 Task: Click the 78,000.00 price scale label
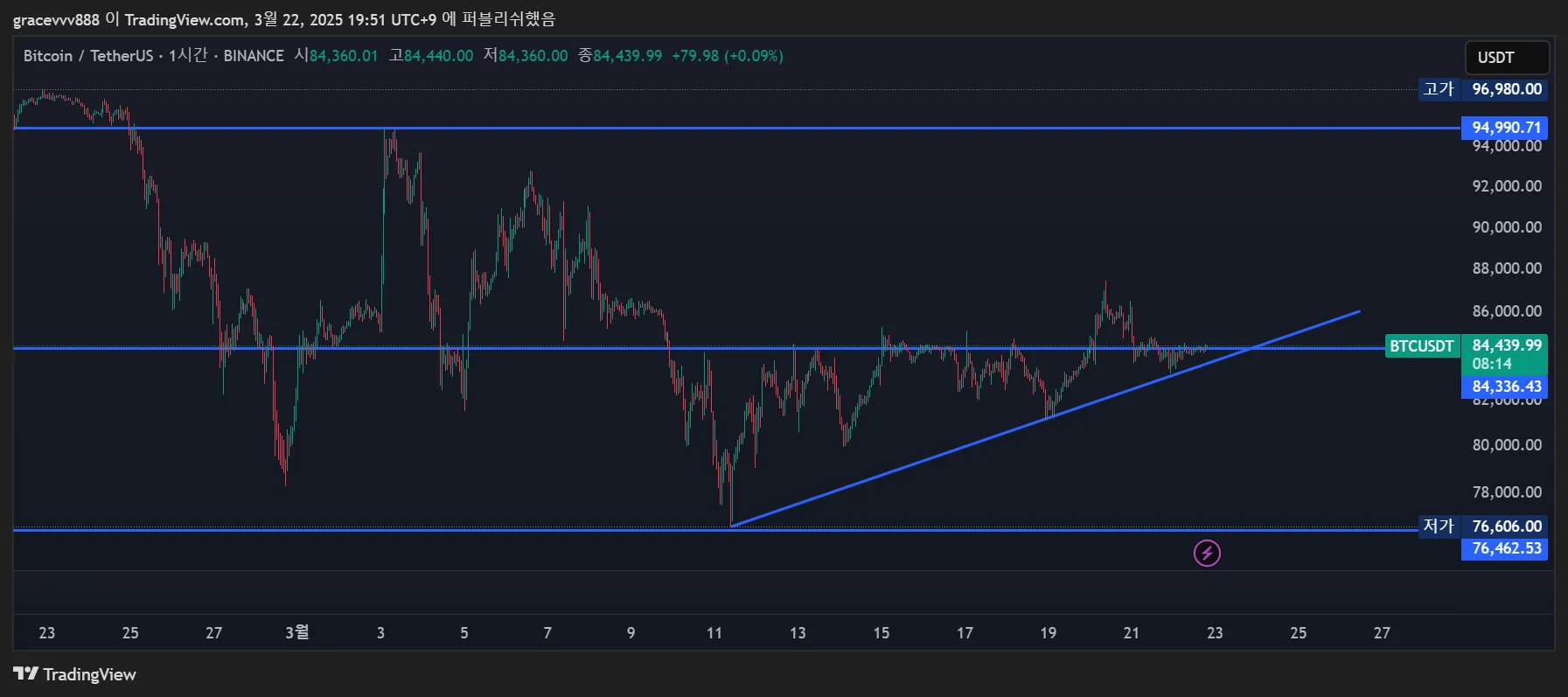[1507, 492]
